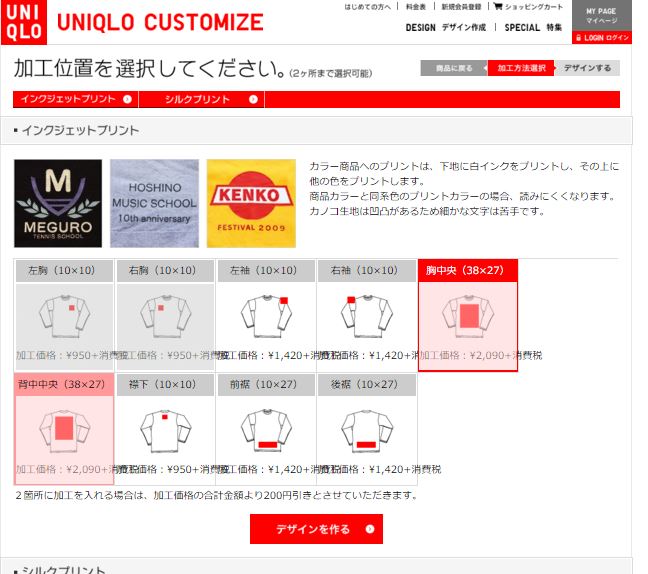Switch to インクジェットプリント tab
The width and height of the screenshot is (648, 574).
76,99
